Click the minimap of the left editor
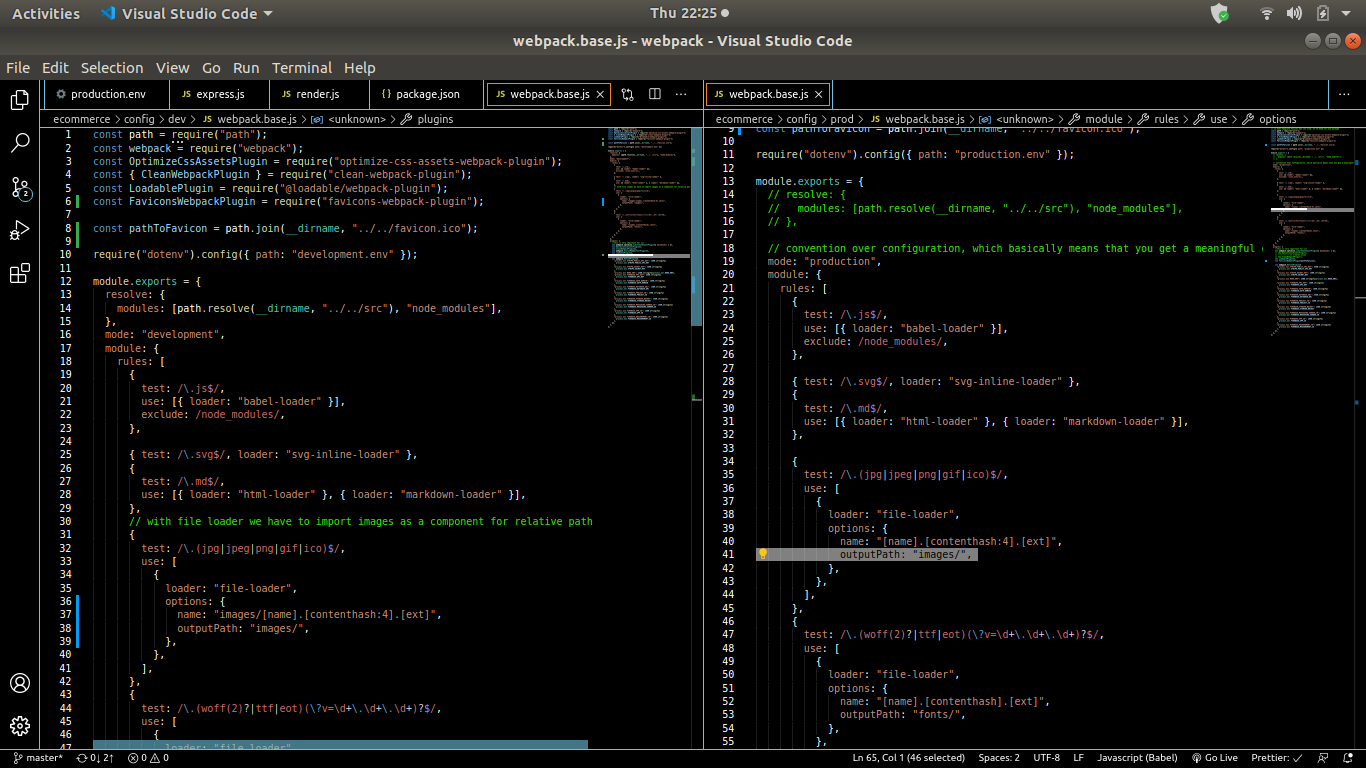 pyautogui.click(x=645, y=250)
